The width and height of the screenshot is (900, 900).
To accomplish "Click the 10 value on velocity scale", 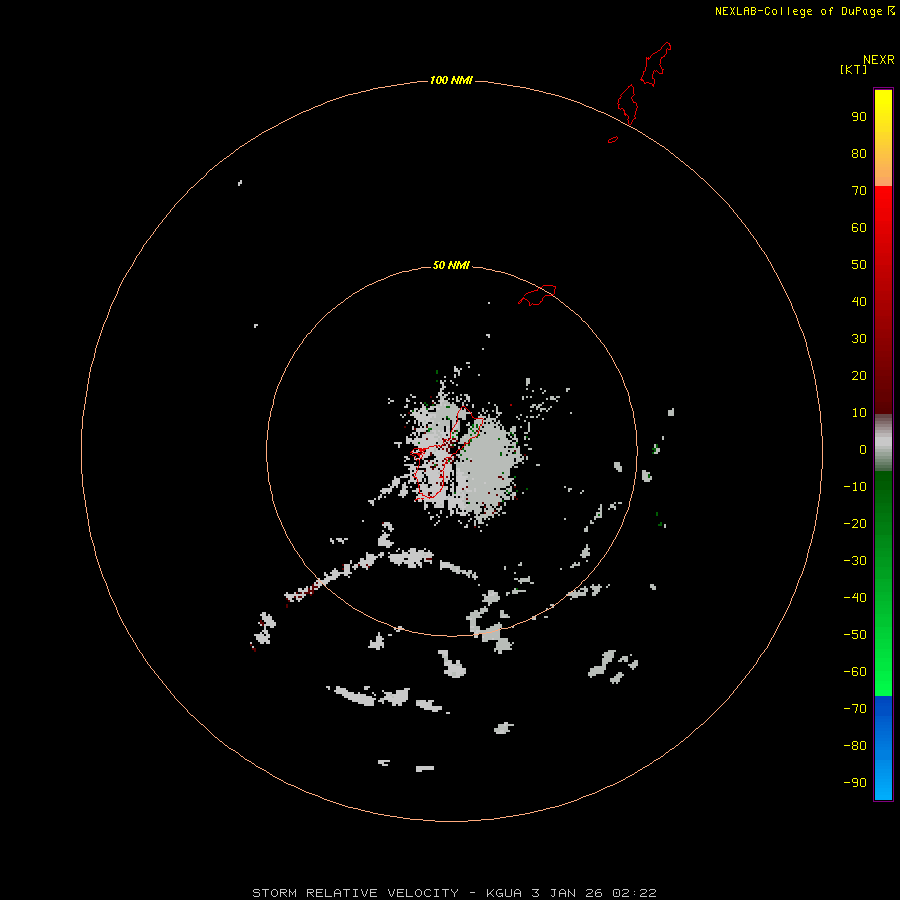I will (x=859, y=413).
